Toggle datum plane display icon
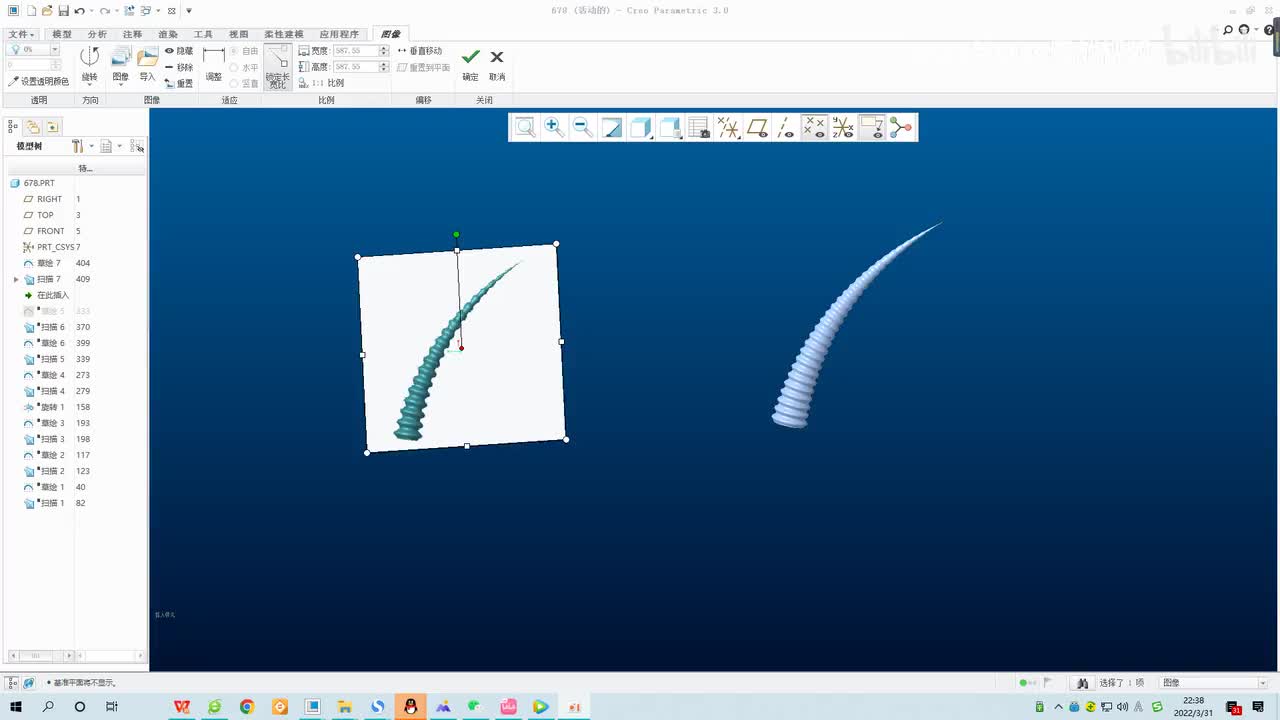 pyautogui.click(x=757, y=127)
